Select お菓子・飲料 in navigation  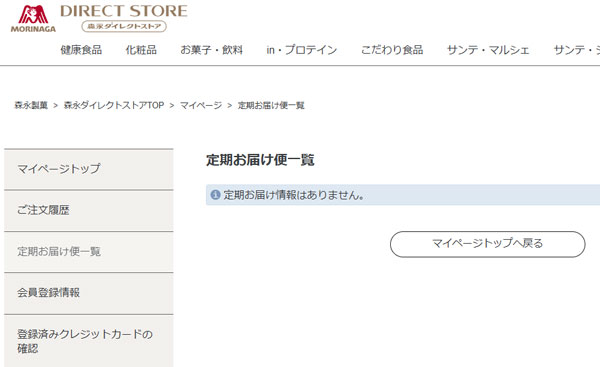212,50
